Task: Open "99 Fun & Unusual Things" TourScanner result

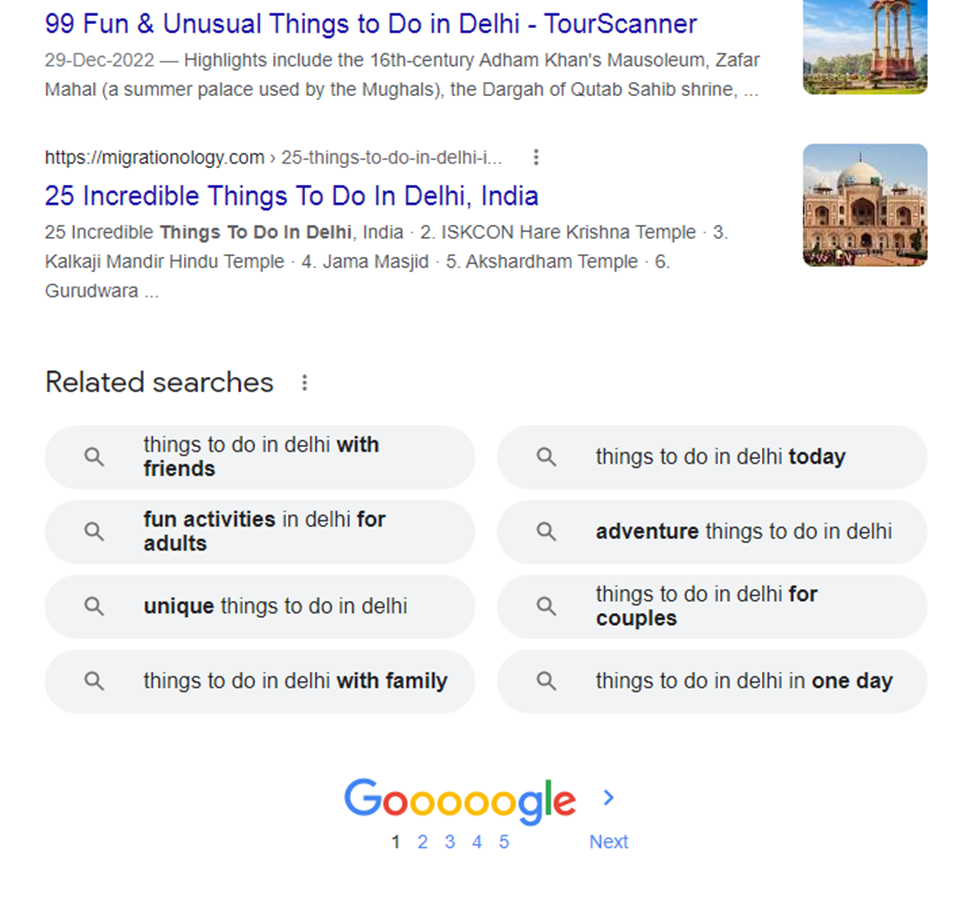Action: click(371, 24)
